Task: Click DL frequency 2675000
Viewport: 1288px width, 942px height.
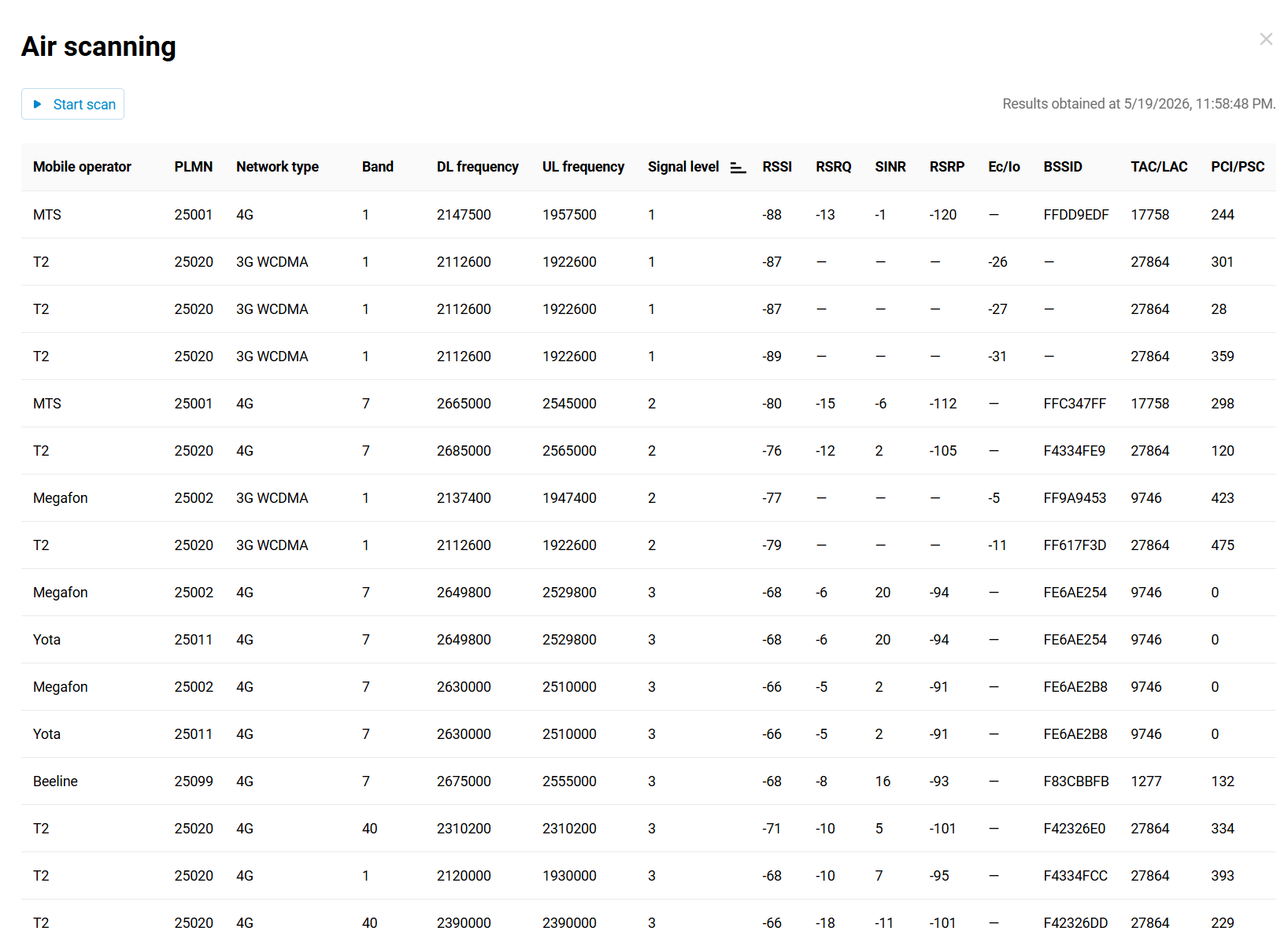Action: click(x=464, y=781)
